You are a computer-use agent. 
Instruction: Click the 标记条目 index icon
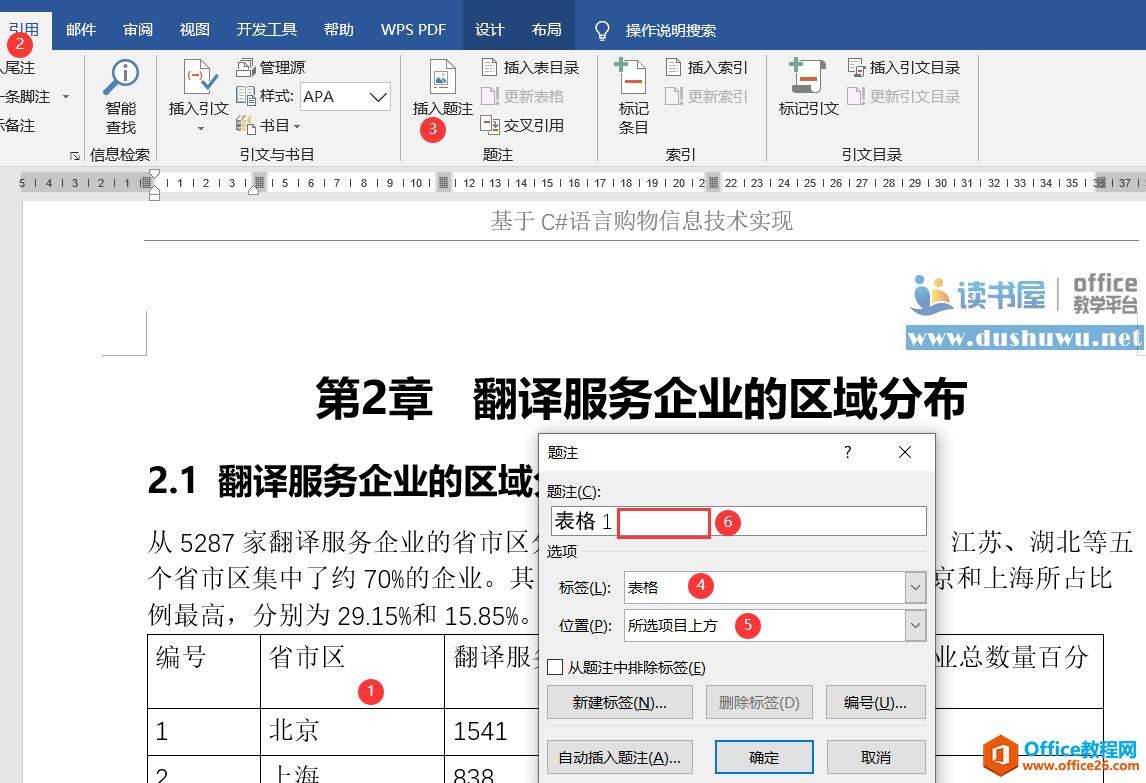pos(632,95)
